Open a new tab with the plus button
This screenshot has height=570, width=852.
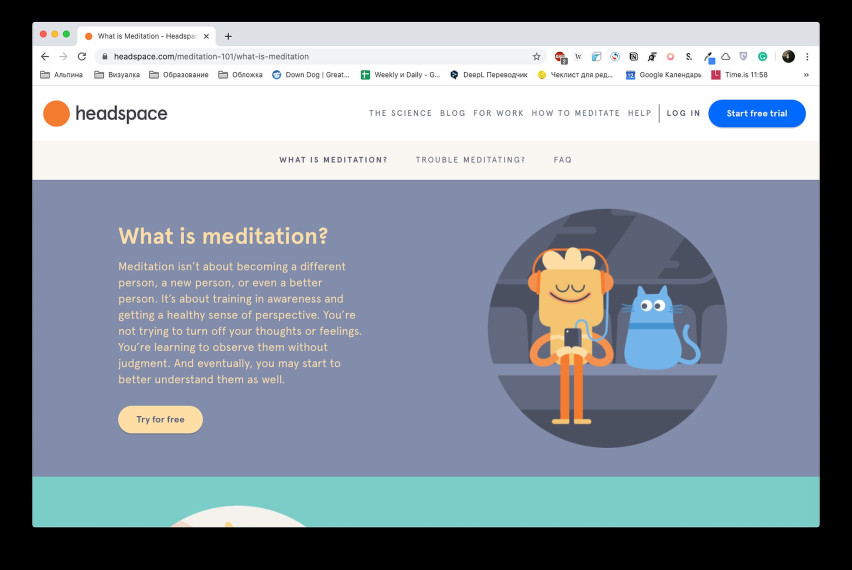tap(228, 36)
